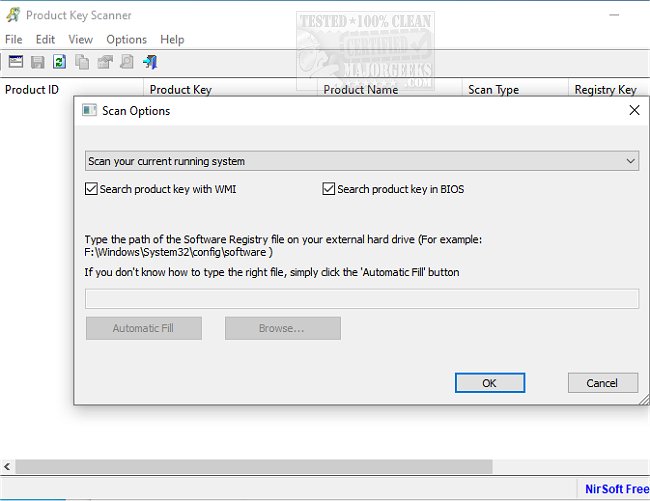Close the Scan Options dialog
The image size is (650, 501).
634,111
